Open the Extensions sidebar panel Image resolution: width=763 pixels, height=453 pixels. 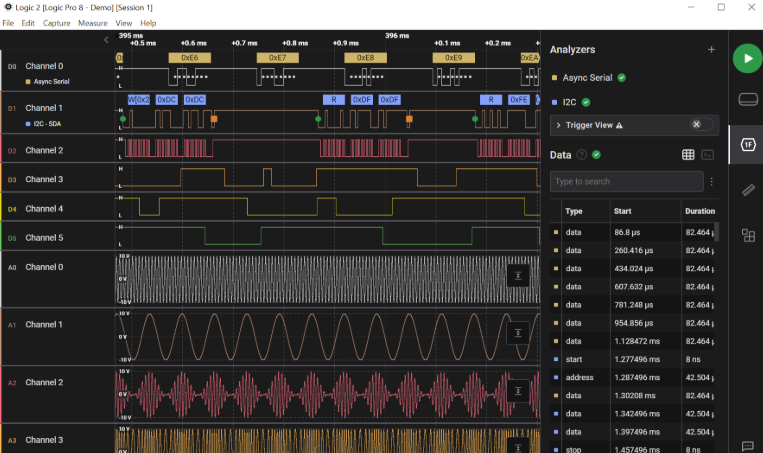[x=747, y=235]
